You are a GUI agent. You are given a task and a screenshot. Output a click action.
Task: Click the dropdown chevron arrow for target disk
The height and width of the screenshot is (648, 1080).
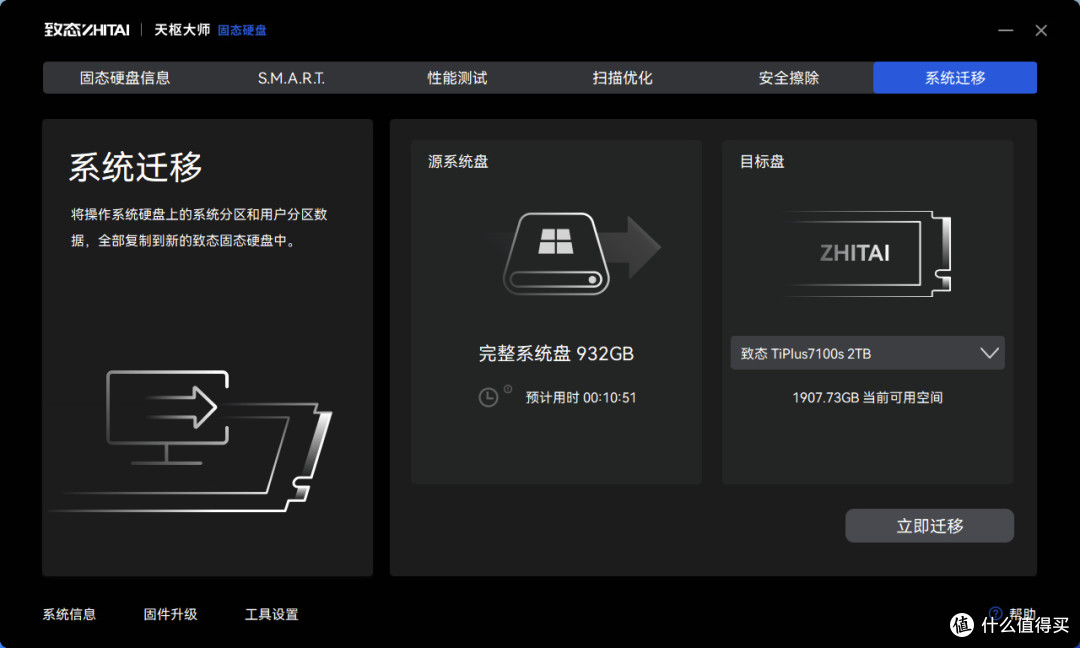coord(990,353)
